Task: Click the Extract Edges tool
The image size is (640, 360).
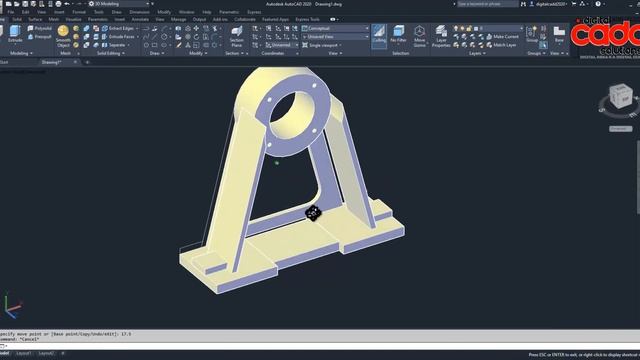Action: (x=119, y=28)
